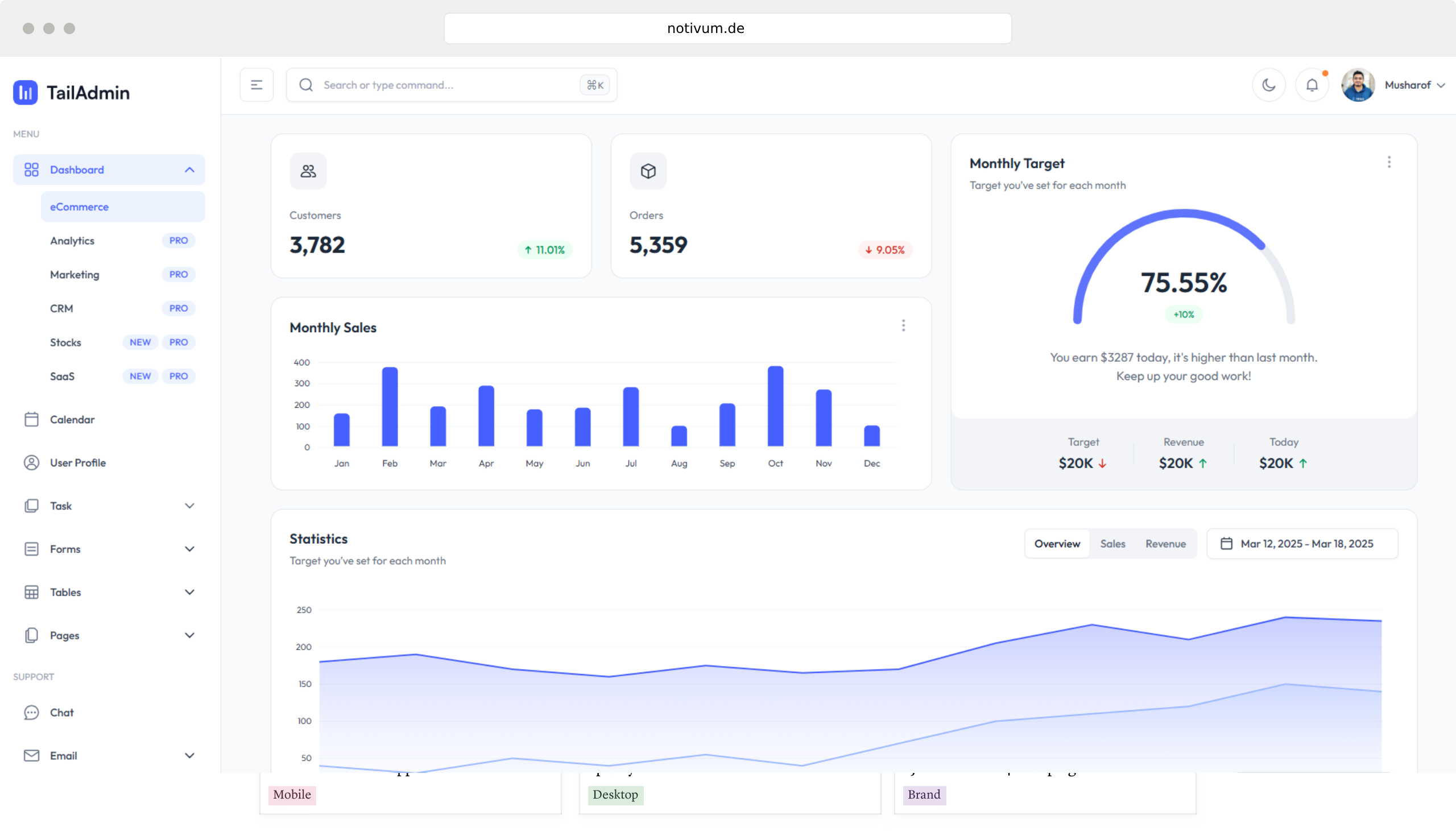Click the Feb bar in Monthly Sales

click(390, 407)
